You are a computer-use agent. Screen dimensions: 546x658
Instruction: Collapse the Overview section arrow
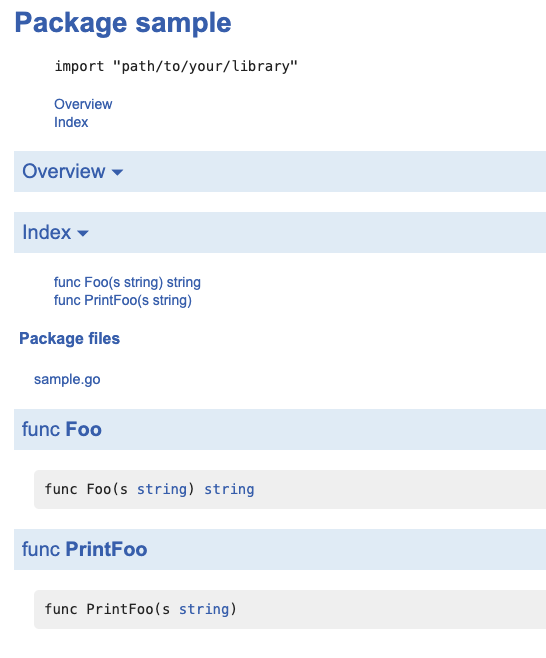pos(117,172)
